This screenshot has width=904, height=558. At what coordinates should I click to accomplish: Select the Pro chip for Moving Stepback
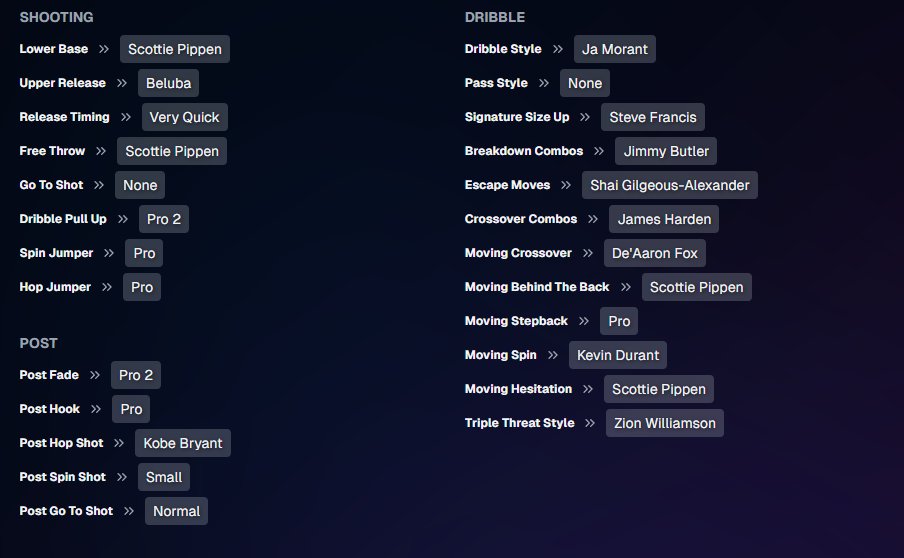pos(619,321)
